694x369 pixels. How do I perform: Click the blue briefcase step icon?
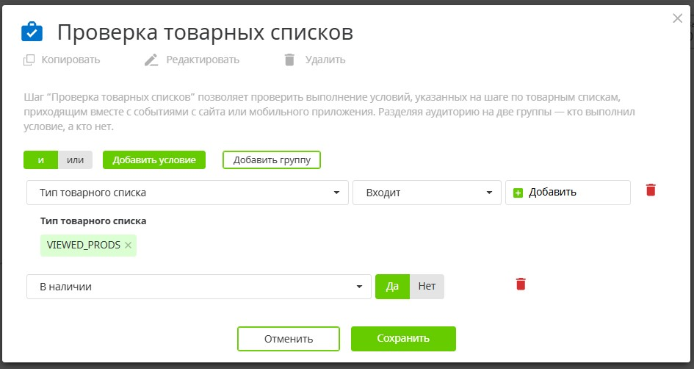point(32,32)
